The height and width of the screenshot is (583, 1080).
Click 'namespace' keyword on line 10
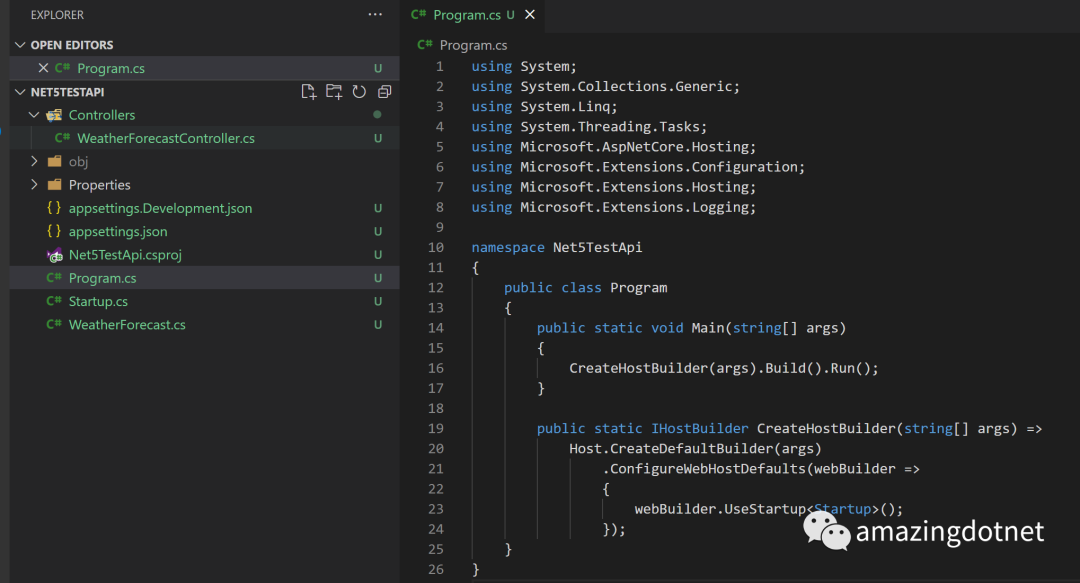(x=508, y=247)
